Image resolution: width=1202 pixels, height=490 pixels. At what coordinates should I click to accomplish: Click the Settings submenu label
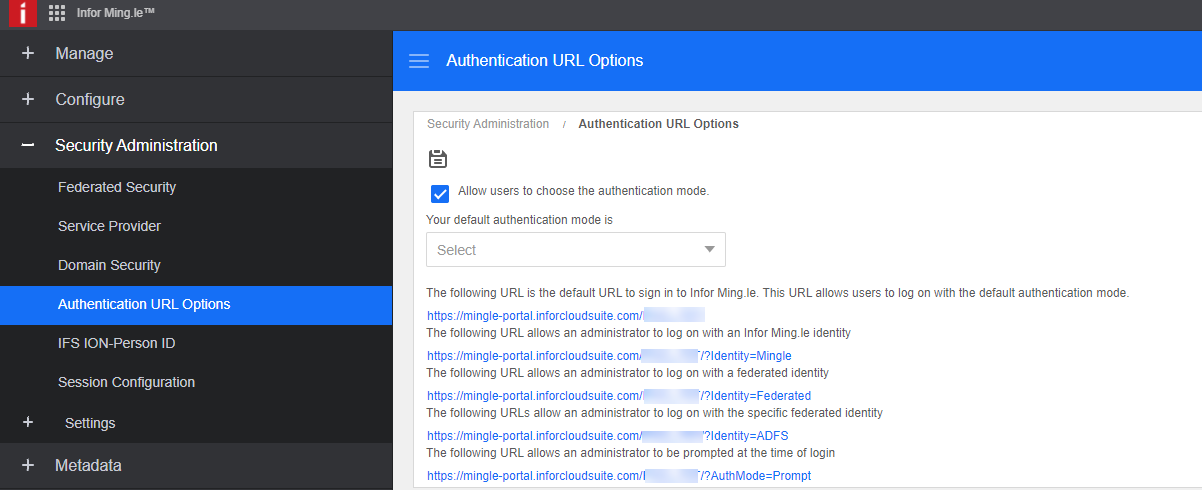(x=90, y=423)
